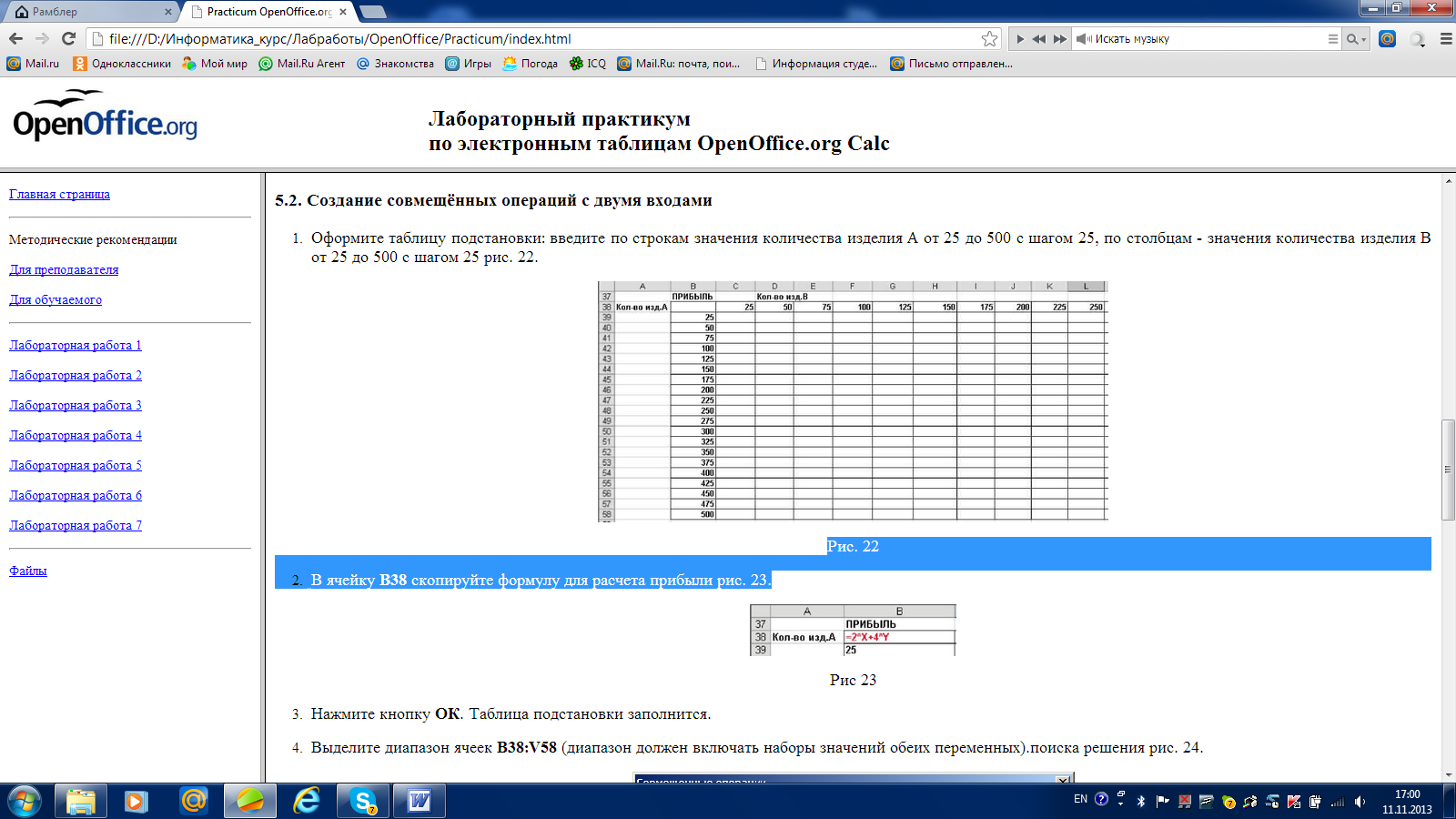Open the Файлы link
The image size is (1456, 819).
[x=28, y=571]
